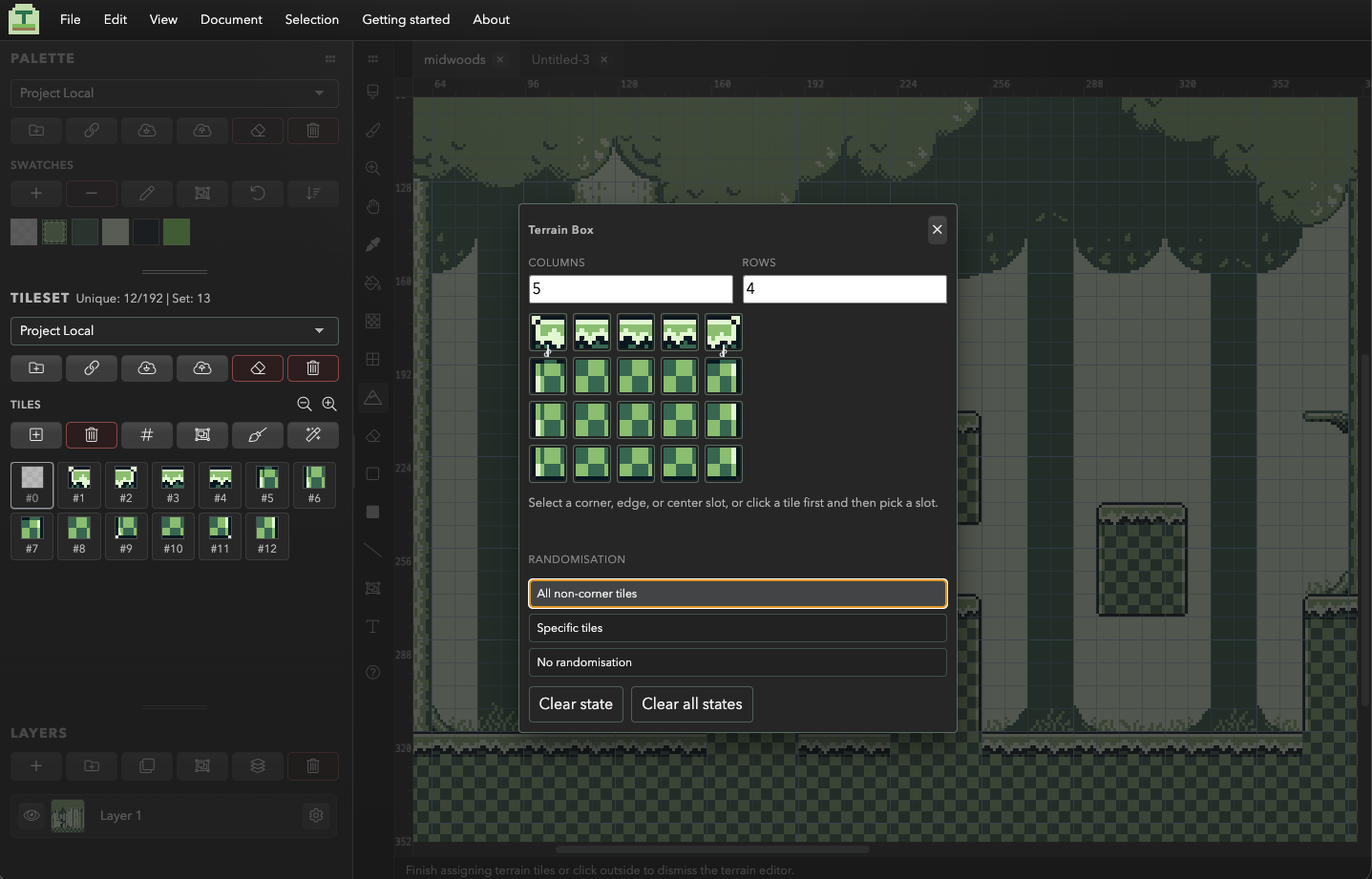Click the magic wand icon under Tiles
The height and width of the screenshot is (879, 1372).
[x=313, y=435]
